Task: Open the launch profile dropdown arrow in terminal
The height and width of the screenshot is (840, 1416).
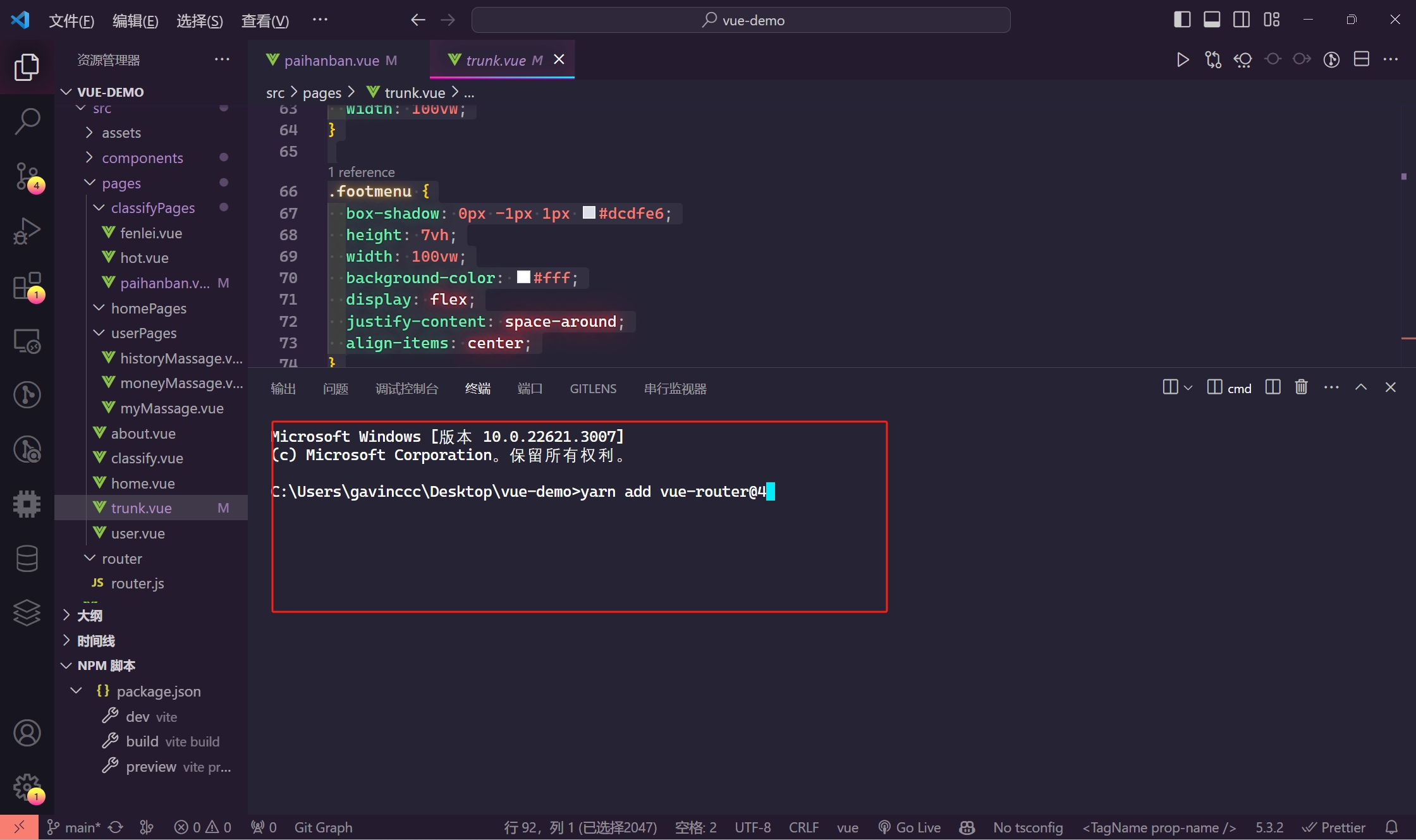Action: tap(1188, 387)
